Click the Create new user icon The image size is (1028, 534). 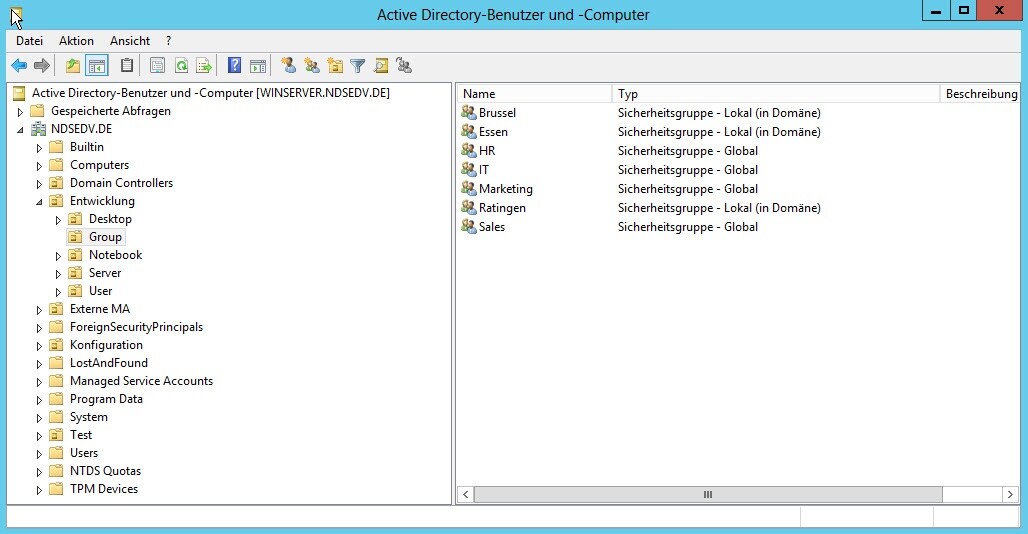[x=289, y=66]
